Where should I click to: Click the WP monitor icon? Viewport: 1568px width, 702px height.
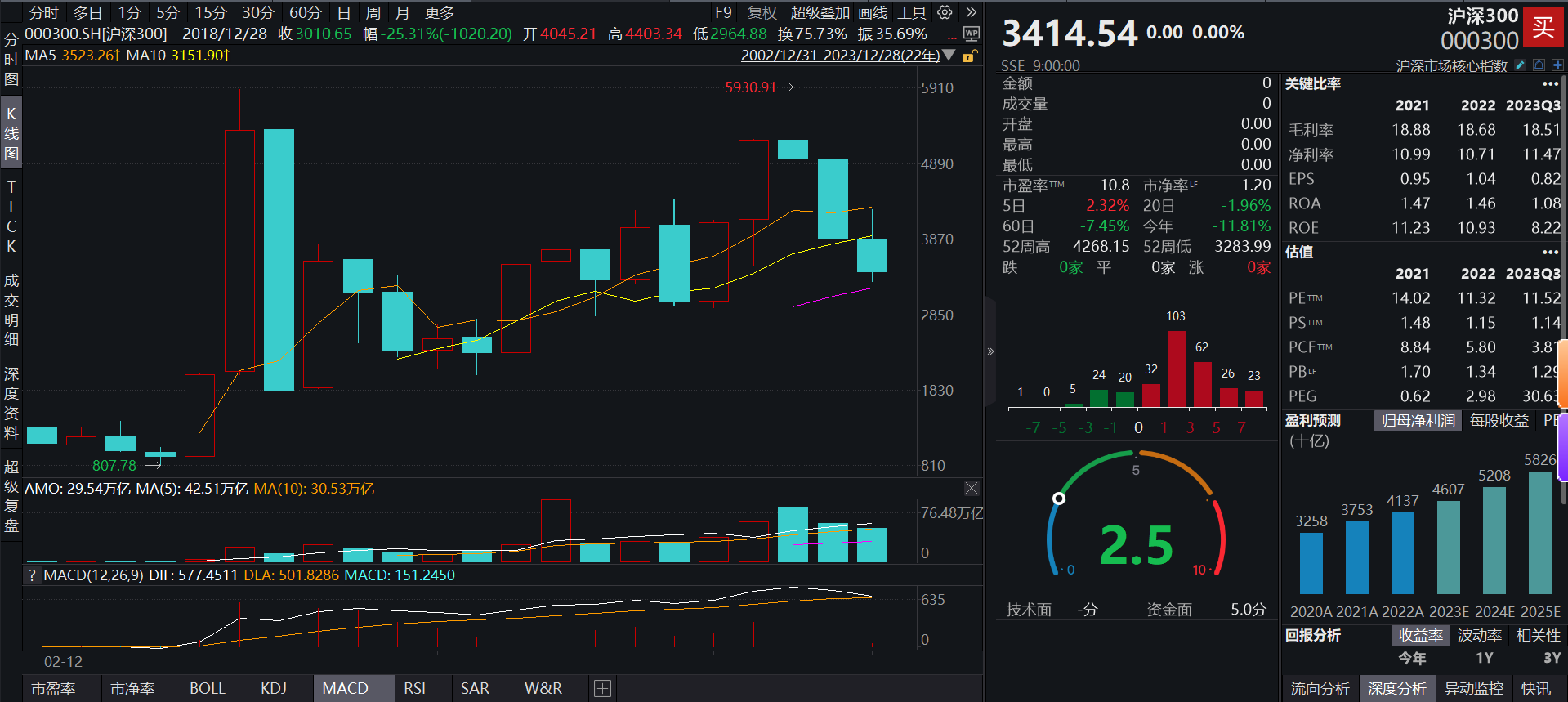coord(972,34)
